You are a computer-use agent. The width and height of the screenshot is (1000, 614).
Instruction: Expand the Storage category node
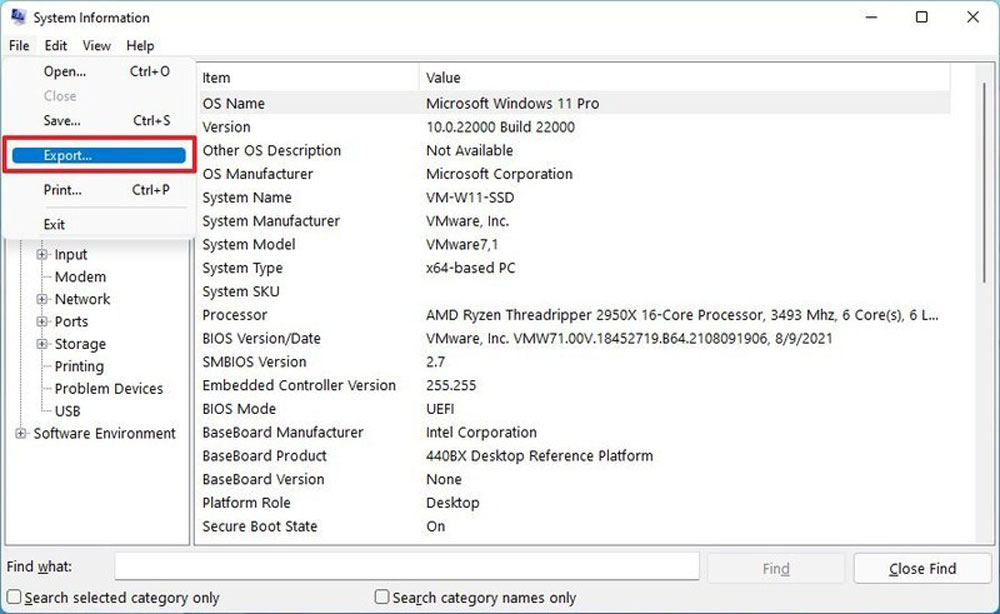42,344
